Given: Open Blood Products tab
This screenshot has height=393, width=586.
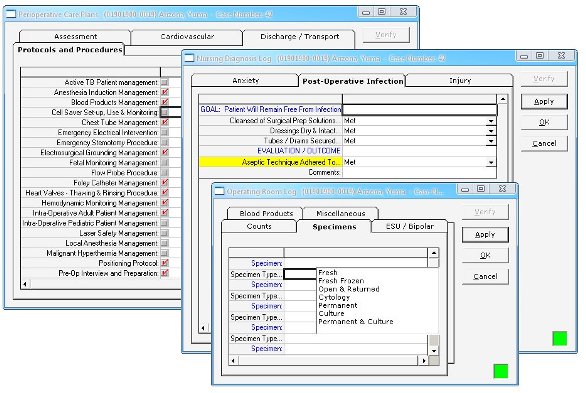Looking at the screenshot, I should point(266,213).
